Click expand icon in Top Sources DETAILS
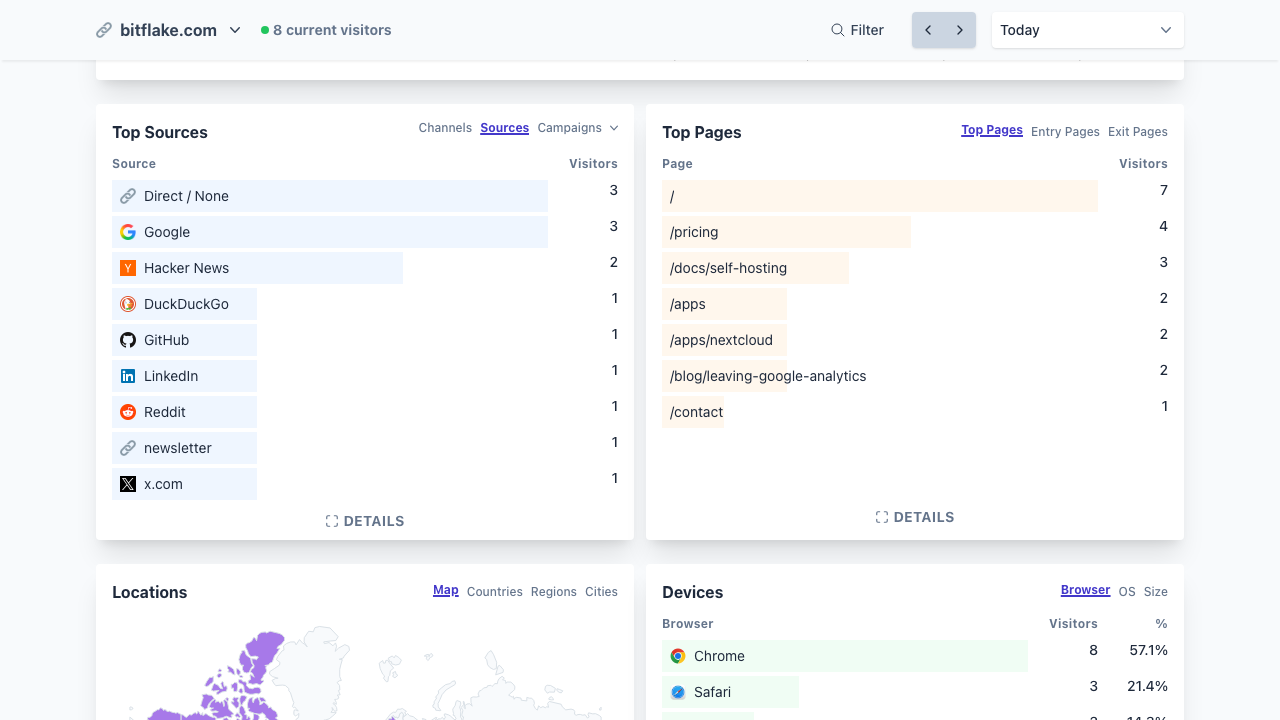Viewport: 1280px width, 720px height. [332, 521]
